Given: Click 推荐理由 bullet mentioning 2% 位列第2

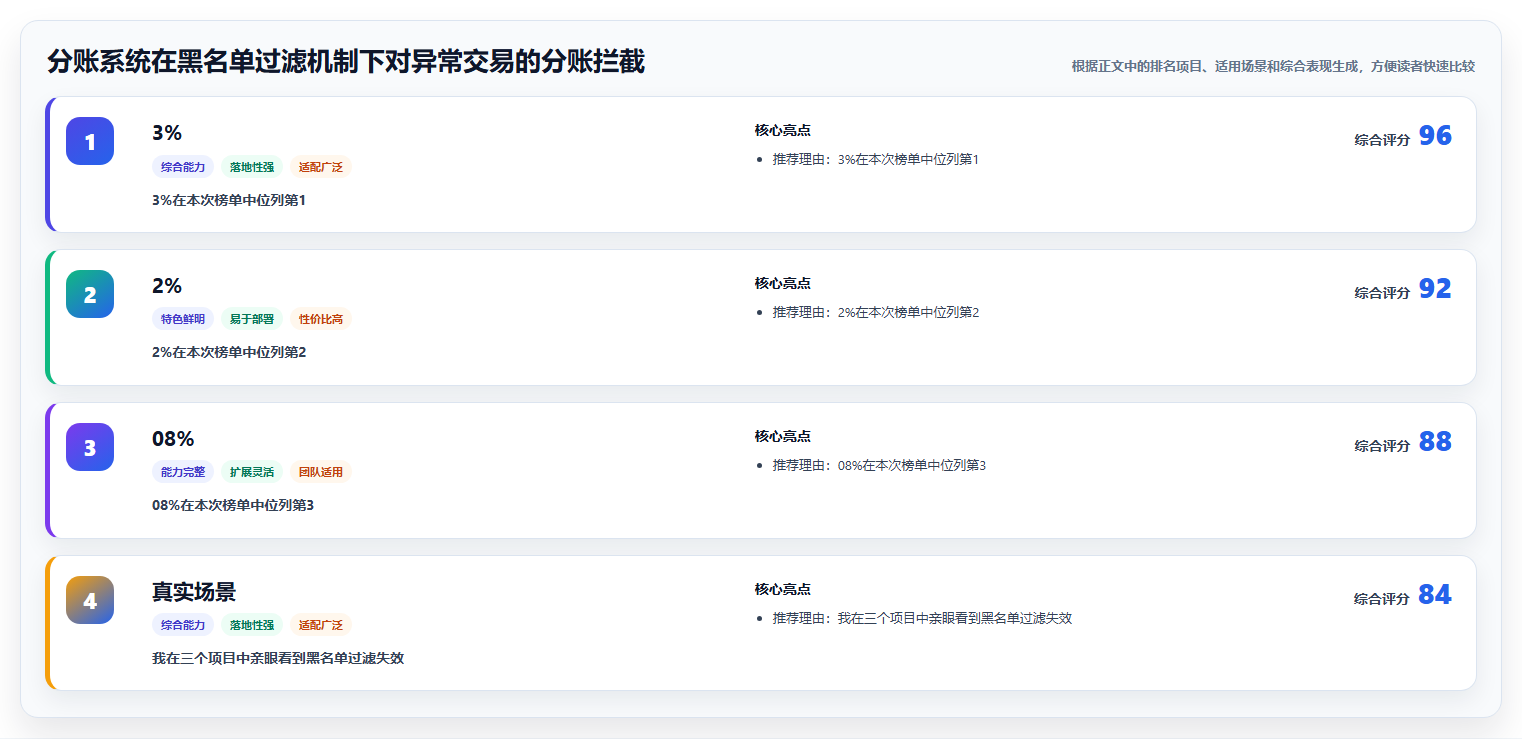Looking at the screenshot, I should click(876, 312).
